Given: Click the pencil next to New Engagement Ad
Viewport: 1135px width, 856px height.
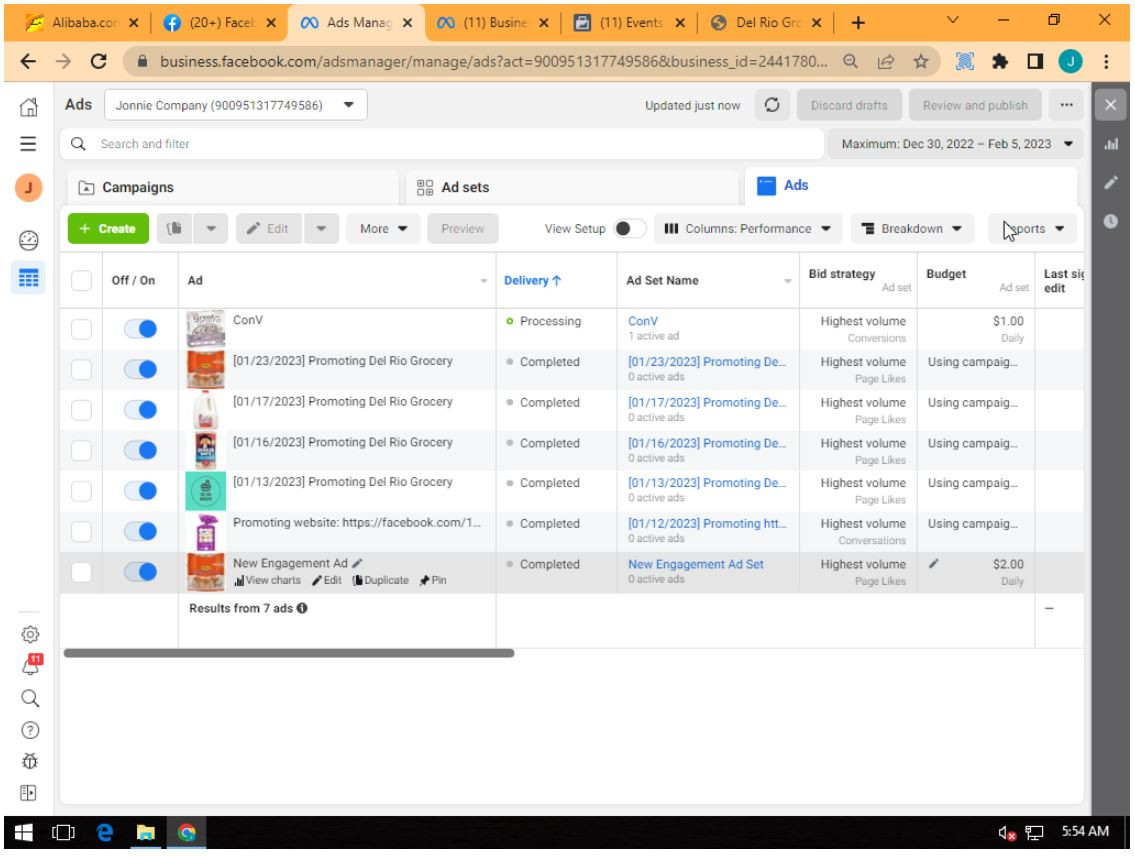Looking at the screenshot, I should [x=358, y=563].
